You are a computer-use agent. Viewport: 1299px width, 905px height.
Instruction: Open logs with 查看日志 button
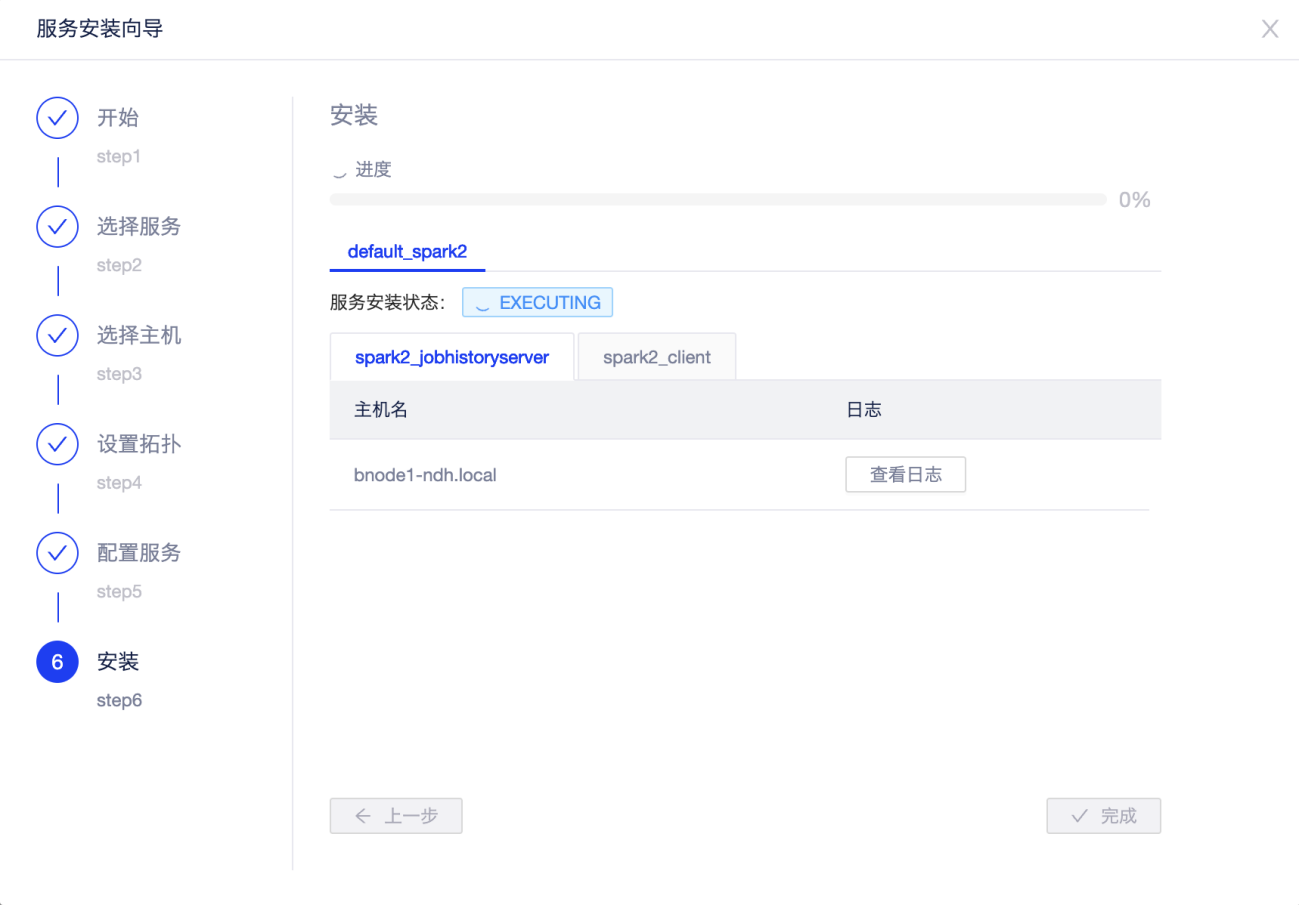pyautogui.click(x=906, y=475)
